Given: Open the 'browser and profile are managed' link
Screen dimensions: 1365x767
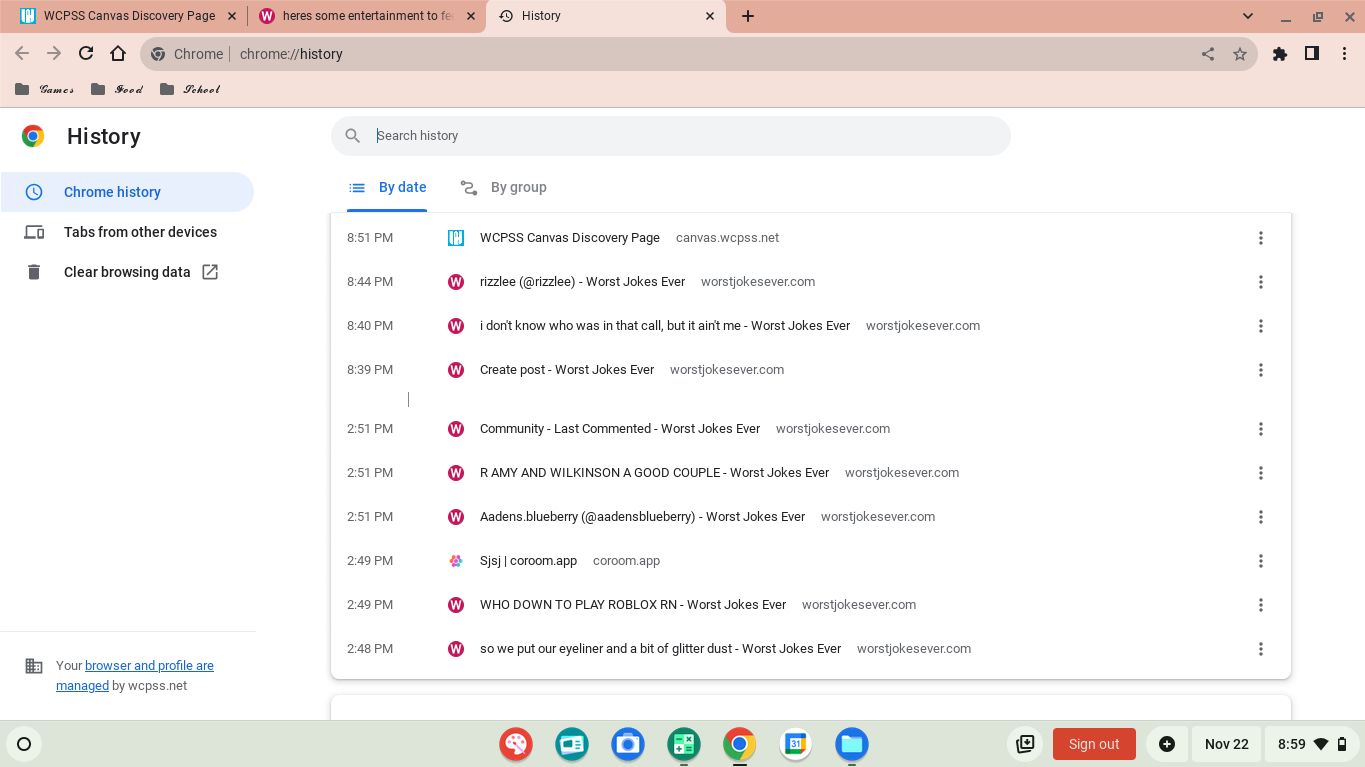Looking at the screenshot, I should tap(149, 666).
